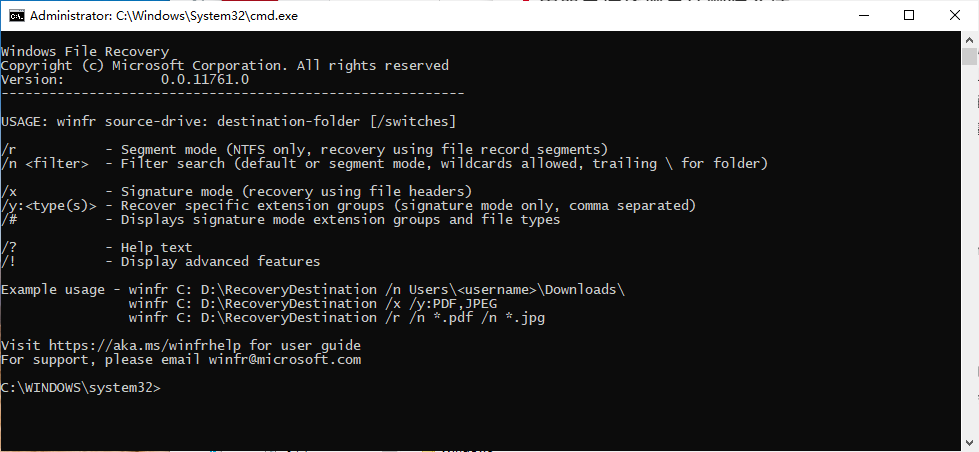The height and width of the screenshot is (452, 979).
Task: Click the scrollbar down arrow
Action: point(969,442)
